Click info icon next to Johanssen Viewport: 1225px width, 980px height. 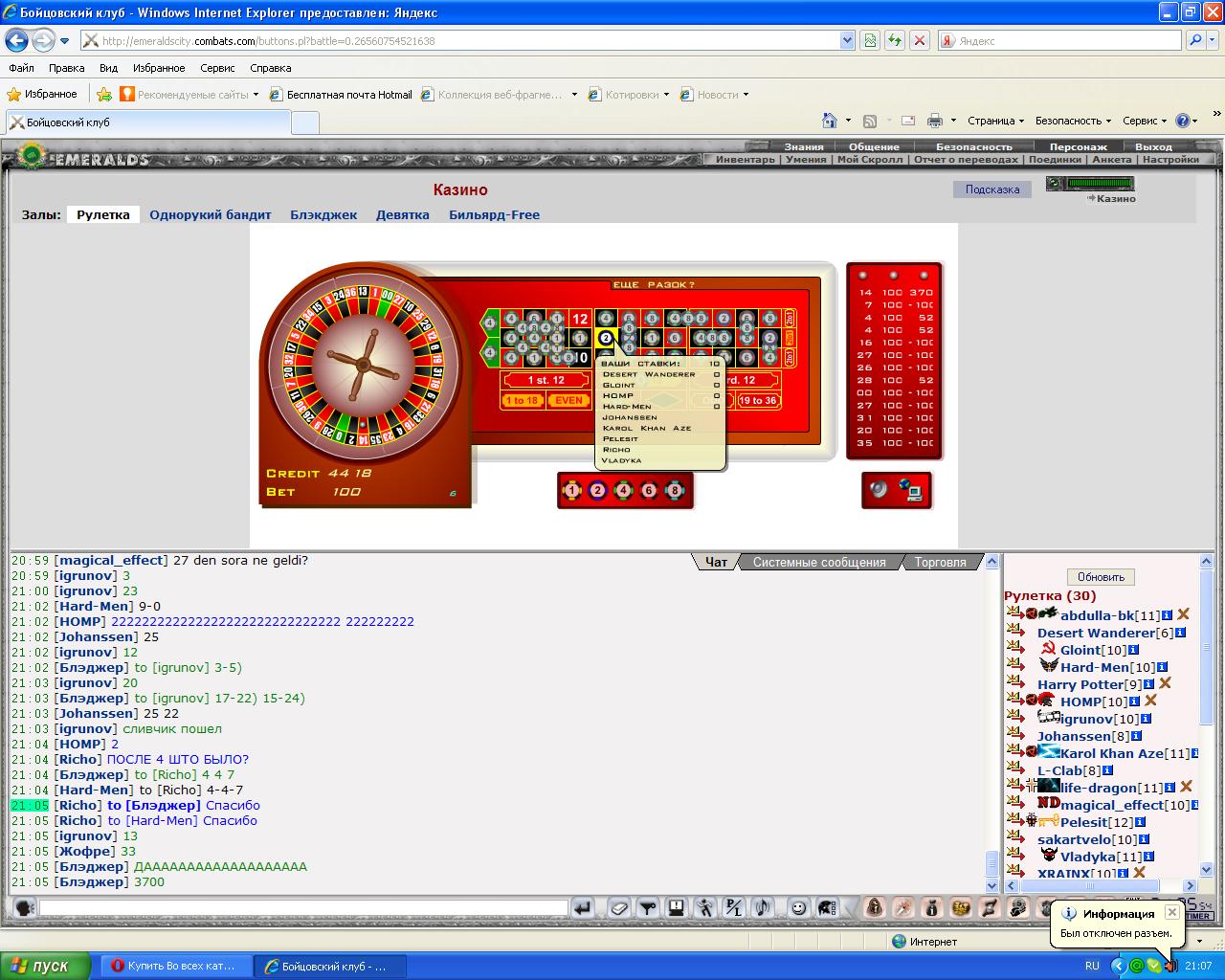point(1136,736)
